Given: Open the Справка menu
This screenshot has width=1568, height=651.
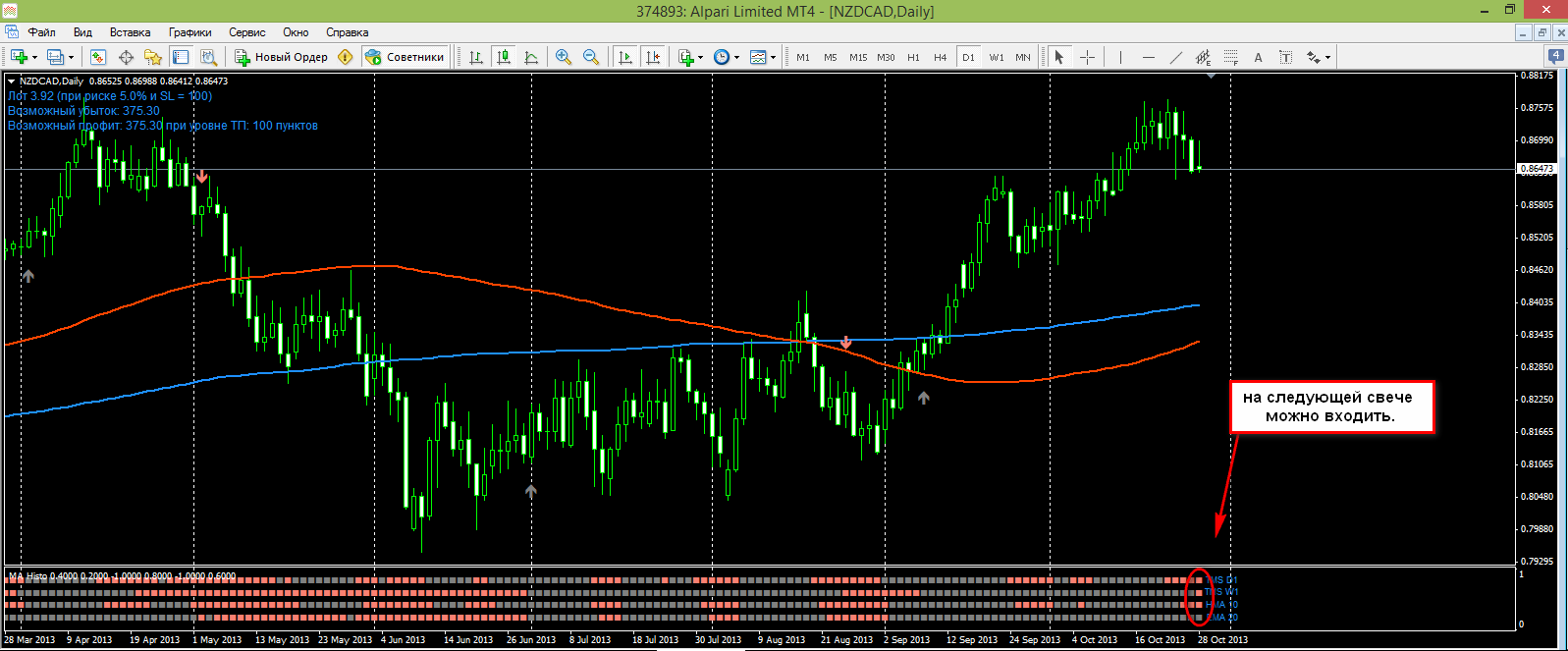Looking at the screenshot, I should [x=347, y=32].
